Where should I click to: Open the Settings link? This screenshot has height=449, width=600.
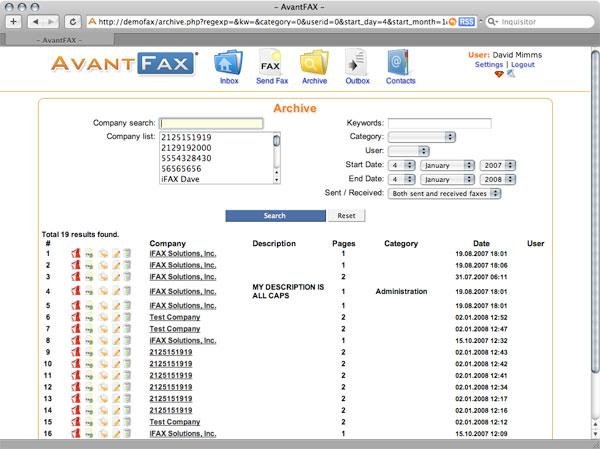pyautogui.click(x=489, y=64)
